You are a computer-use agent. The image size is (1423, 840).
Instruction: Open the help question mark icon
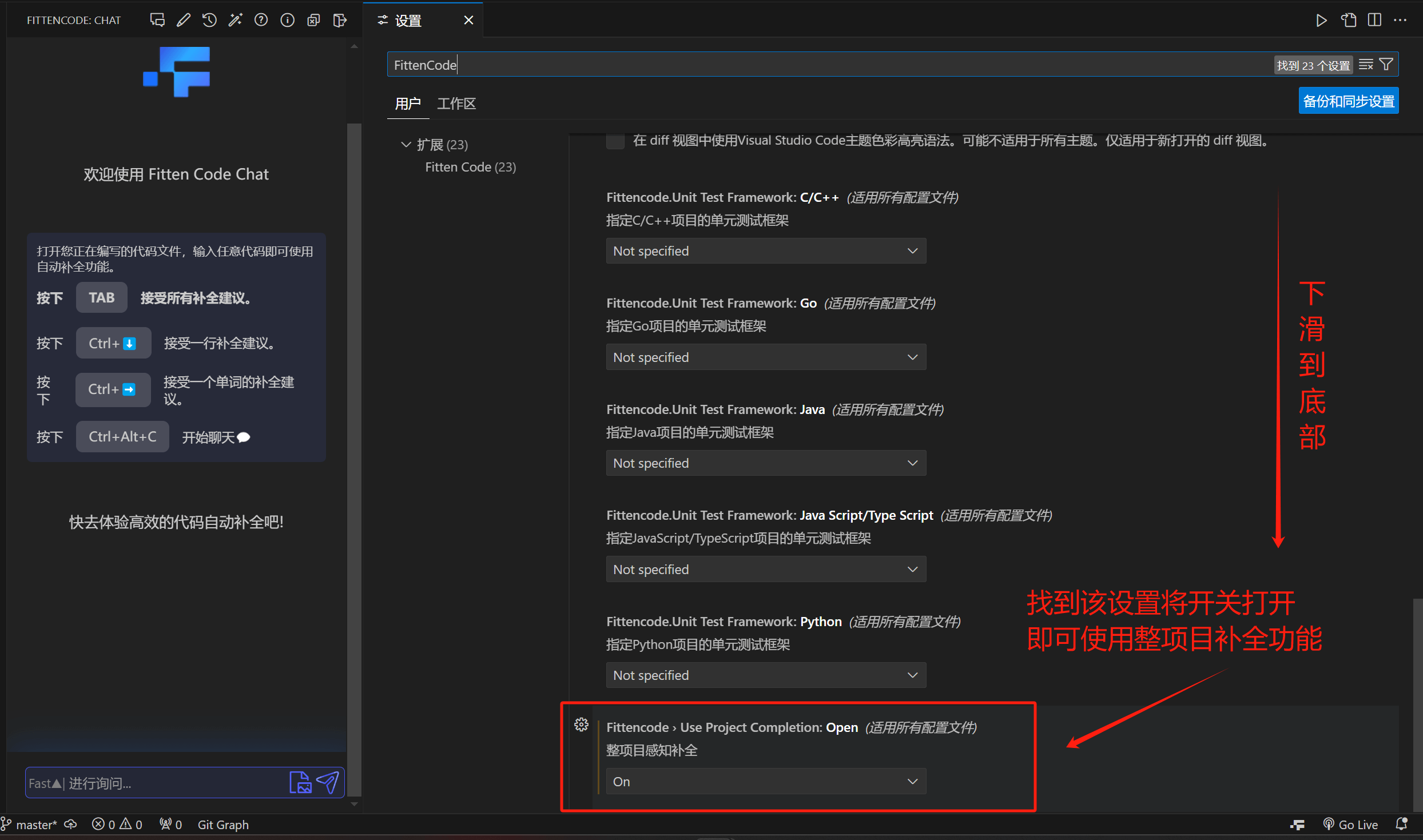(x=261, y=20)
